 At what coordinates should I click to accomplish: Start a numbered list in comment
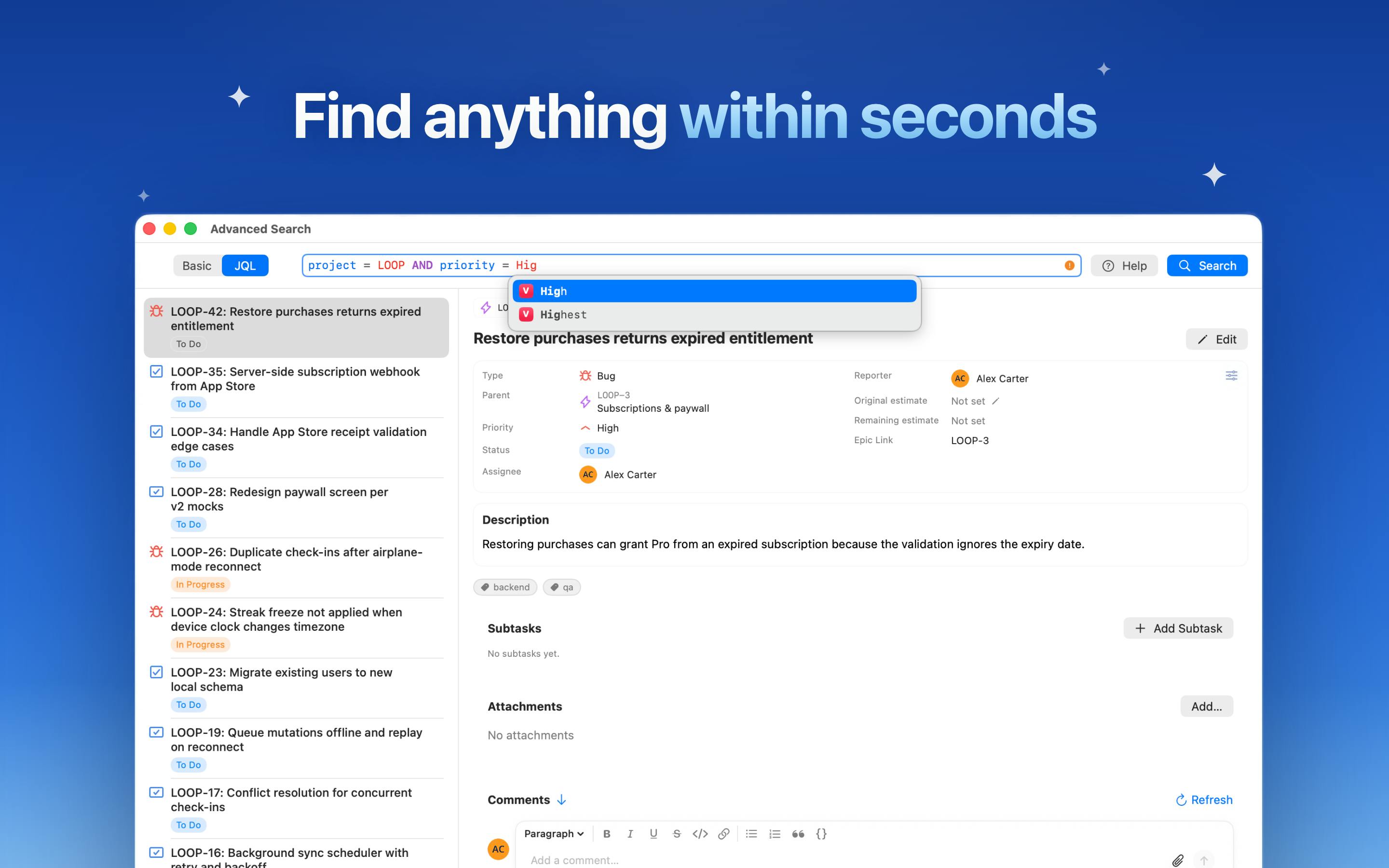(775, 834)
